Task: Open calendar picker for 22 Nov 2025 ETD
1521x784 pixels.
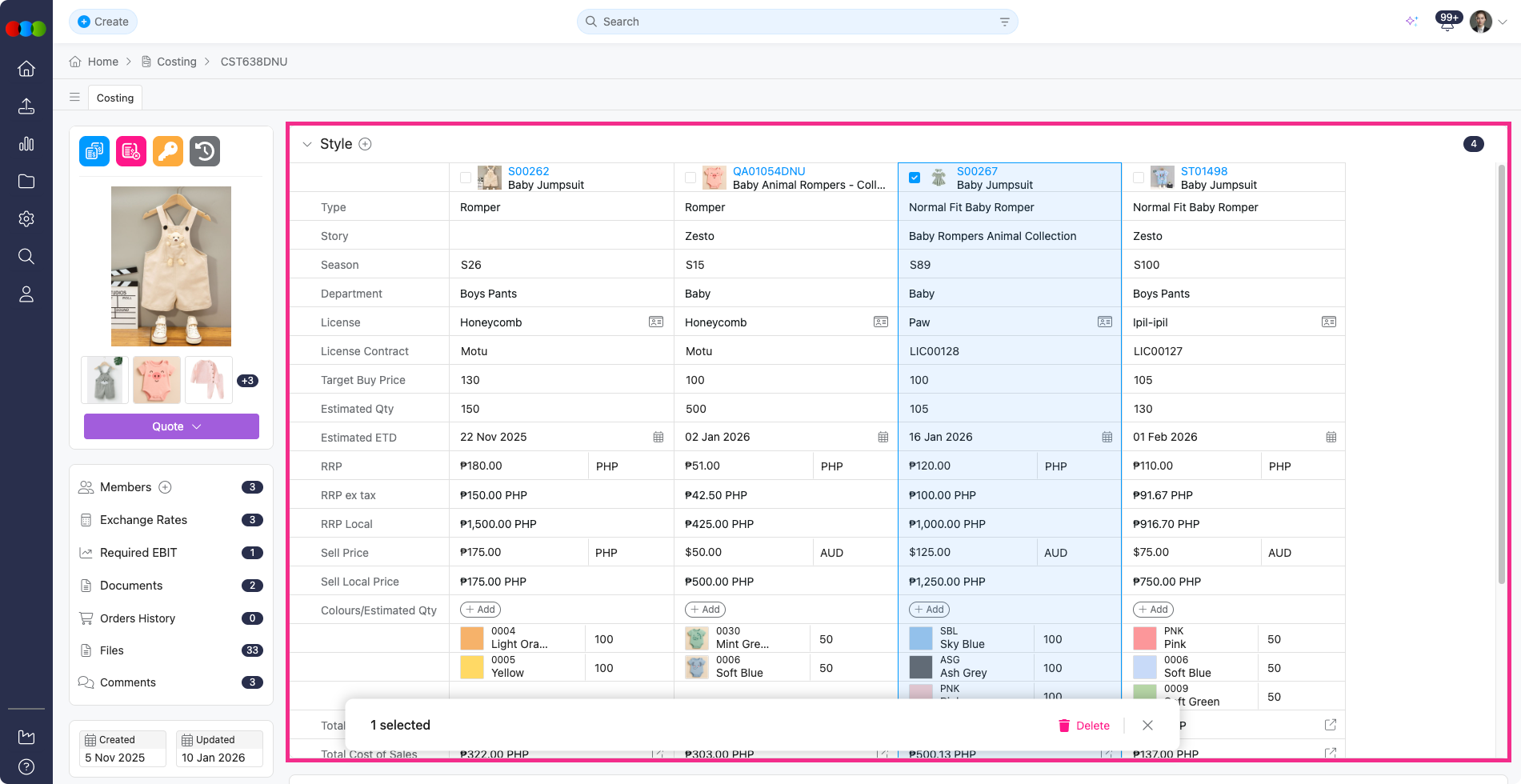Action: click(658, 438)
